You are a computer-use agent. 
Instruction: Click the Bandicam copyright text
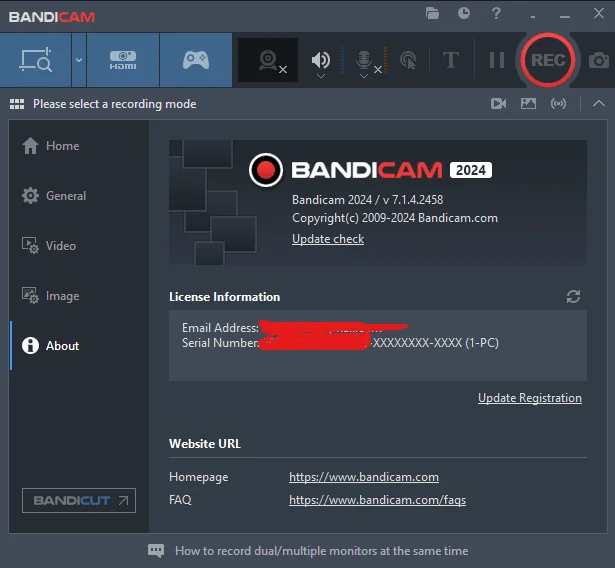pos(395,218)
